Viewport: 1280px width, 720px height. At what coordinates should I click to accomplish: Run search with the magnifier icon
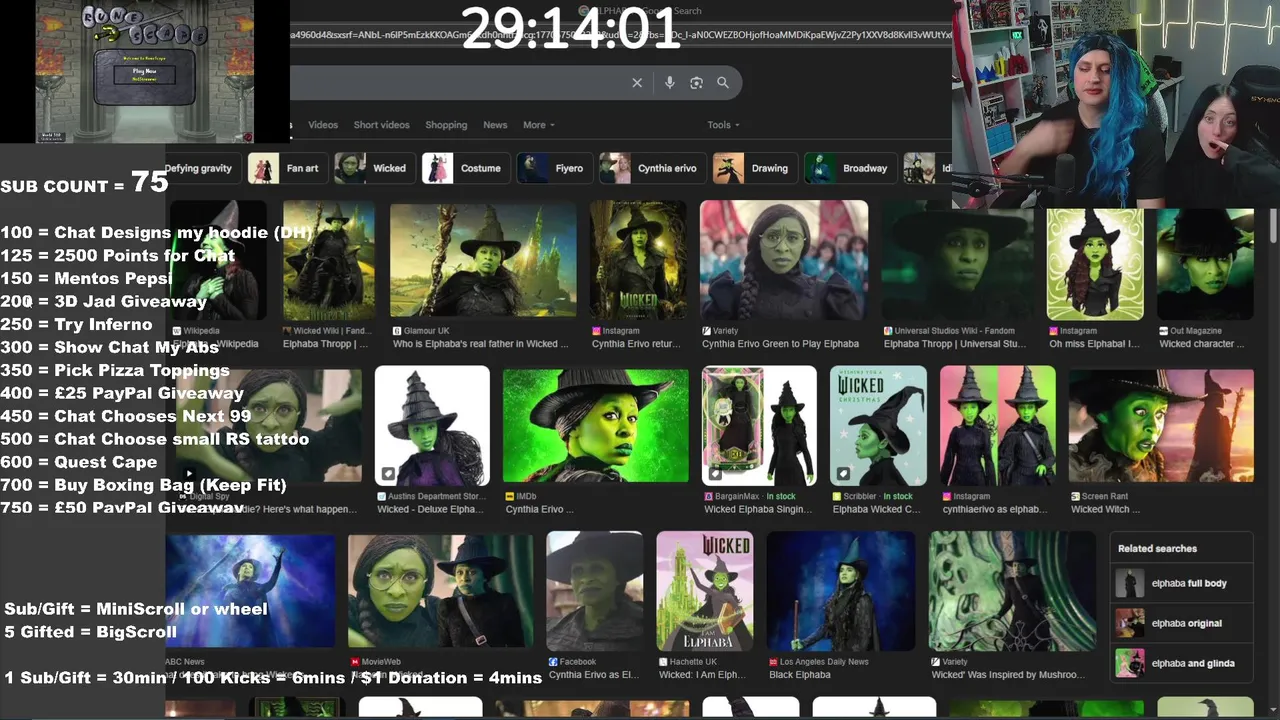(723, 83)
